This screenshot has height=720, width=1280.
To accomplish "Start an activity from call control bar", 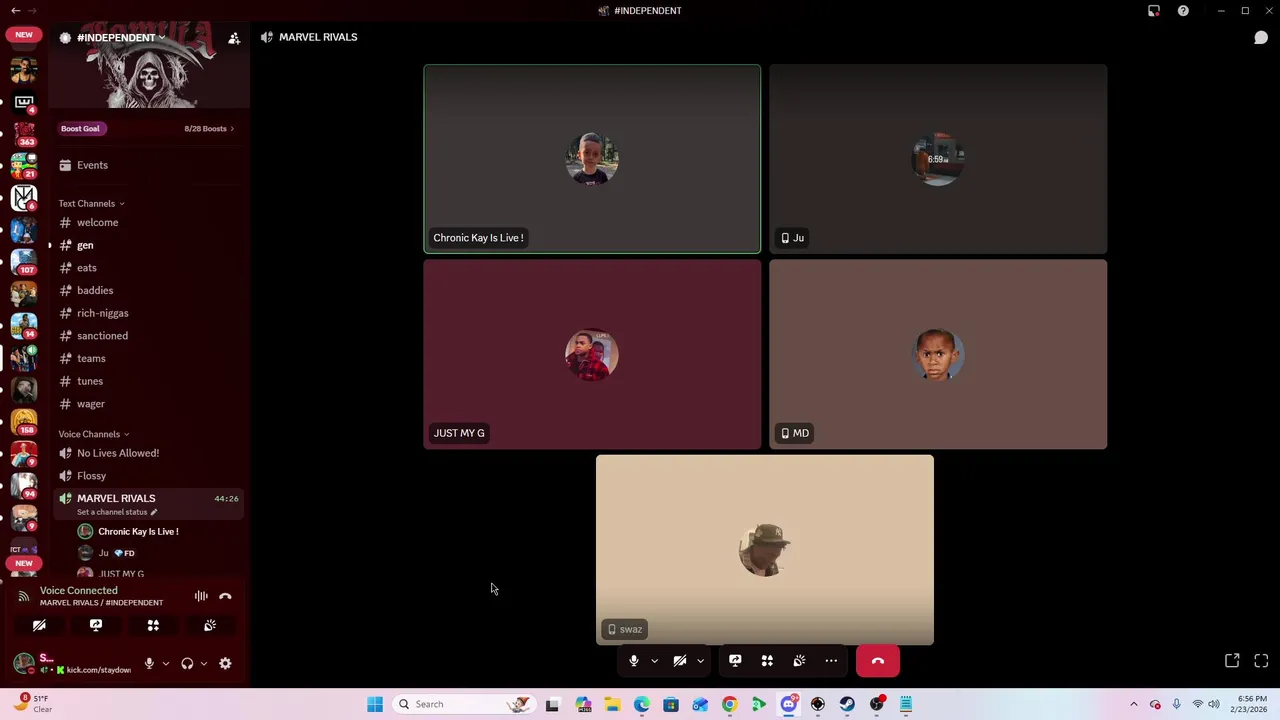I will coord(767,661).
